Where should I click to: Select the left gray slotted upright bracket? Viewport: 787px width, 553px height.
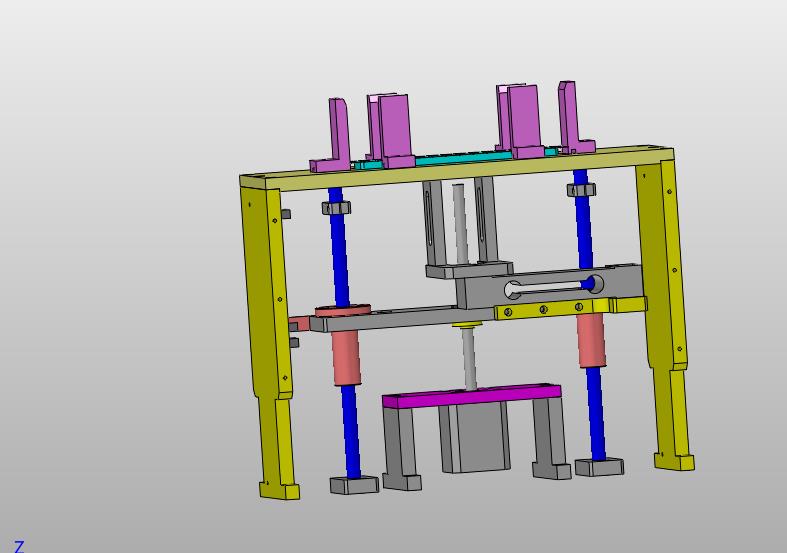(x=435, y=223)
